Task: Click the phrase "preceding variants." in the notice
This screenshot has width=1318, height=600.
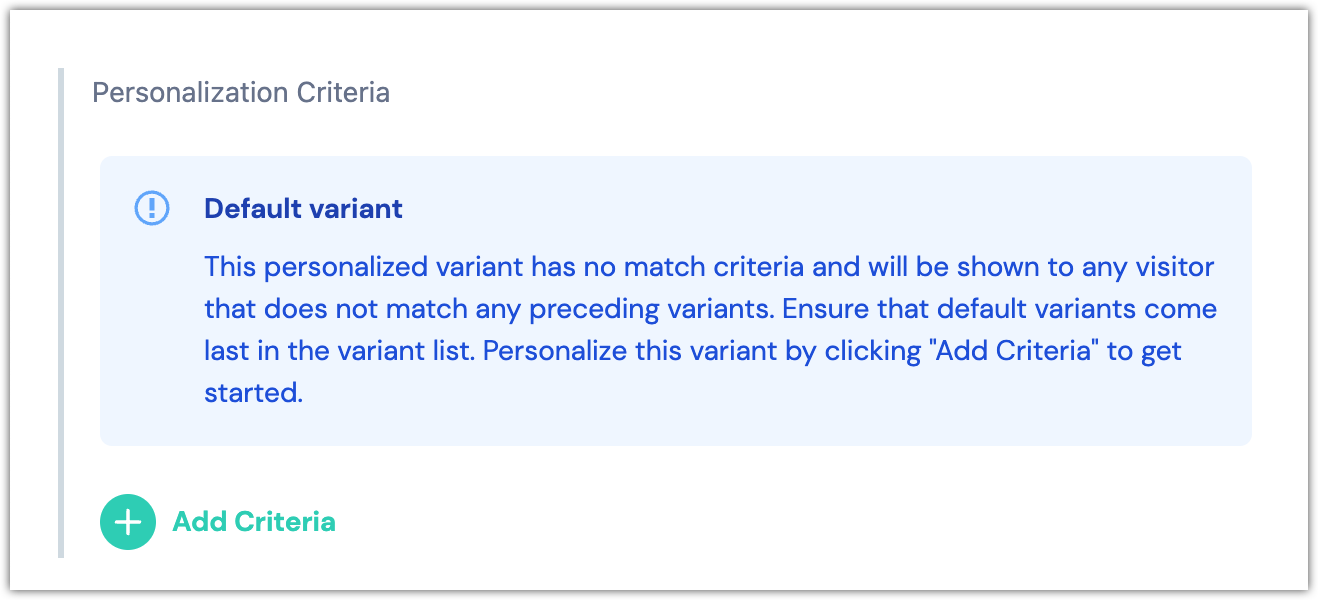Action: click(x=652, y=309)
